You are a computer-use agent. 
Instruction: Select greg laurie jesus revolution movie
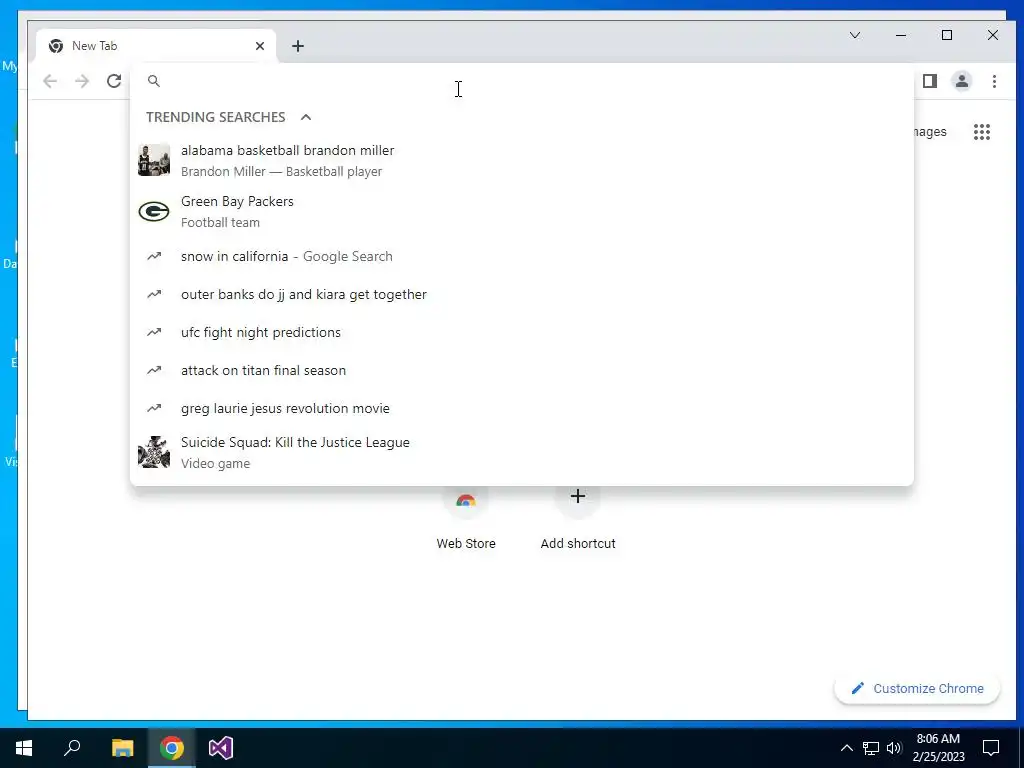click(522, 408)
